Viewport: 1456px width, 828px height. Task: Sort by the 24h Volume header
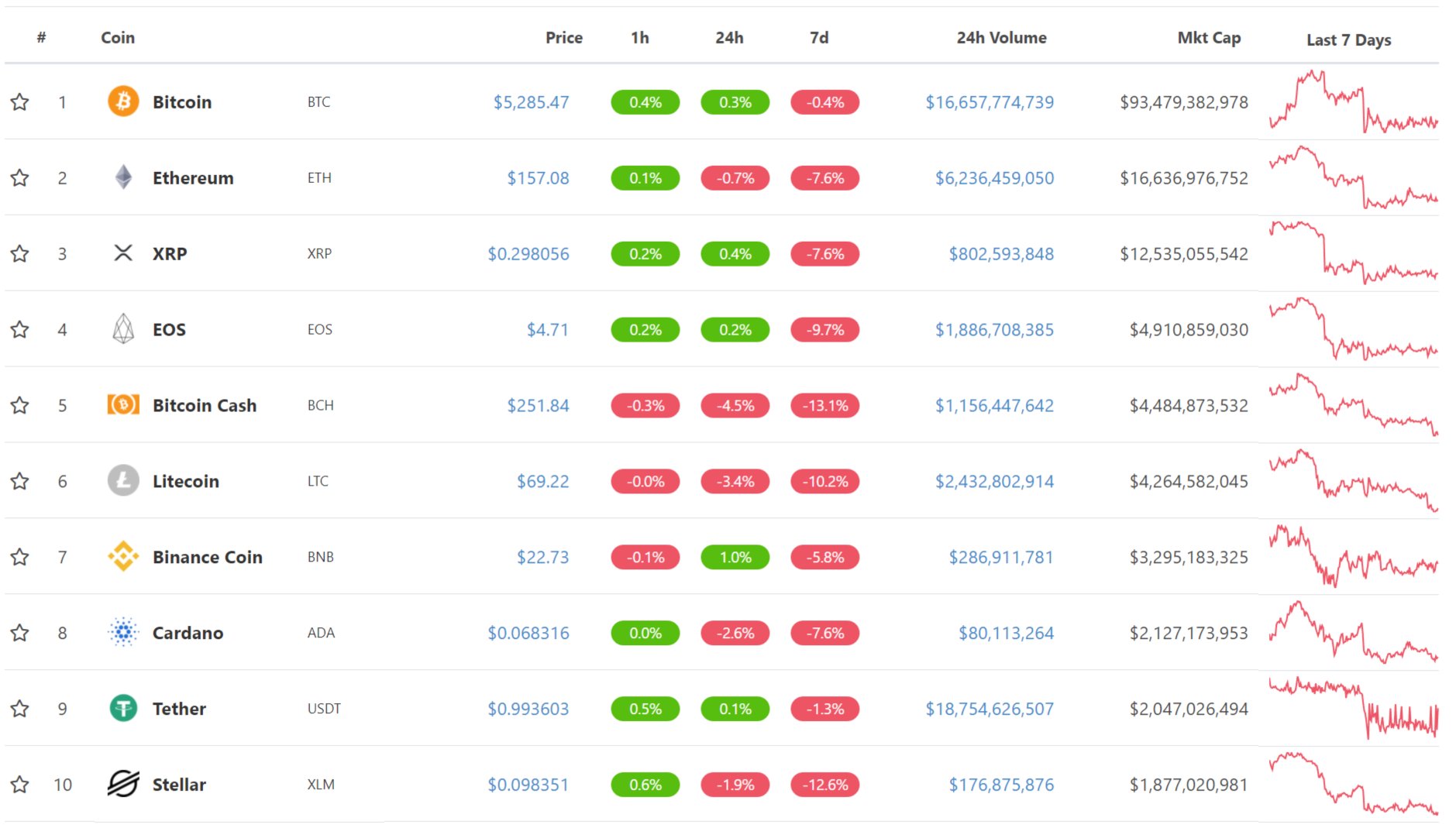pos(1001,37)
